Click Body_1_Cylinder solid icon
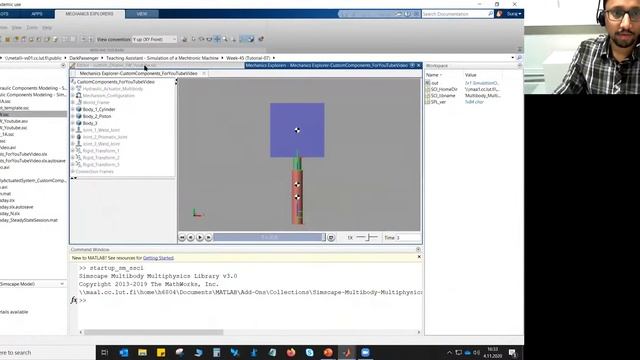Screen dimensions: 640x360 [x=79, y=109]
